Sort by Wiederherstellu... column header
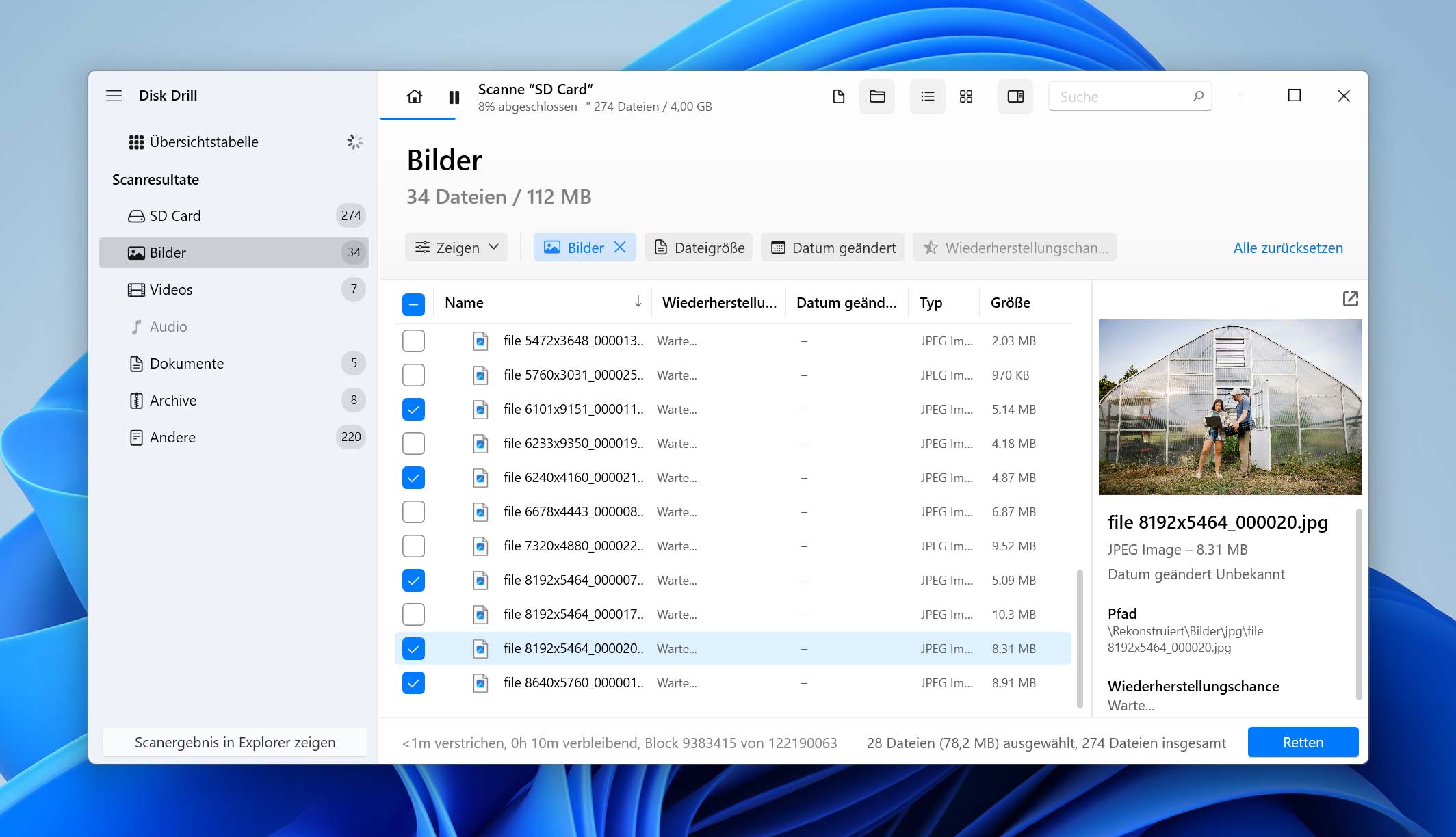The height and width of the screenshot is (837, 1456). [719, 303]
